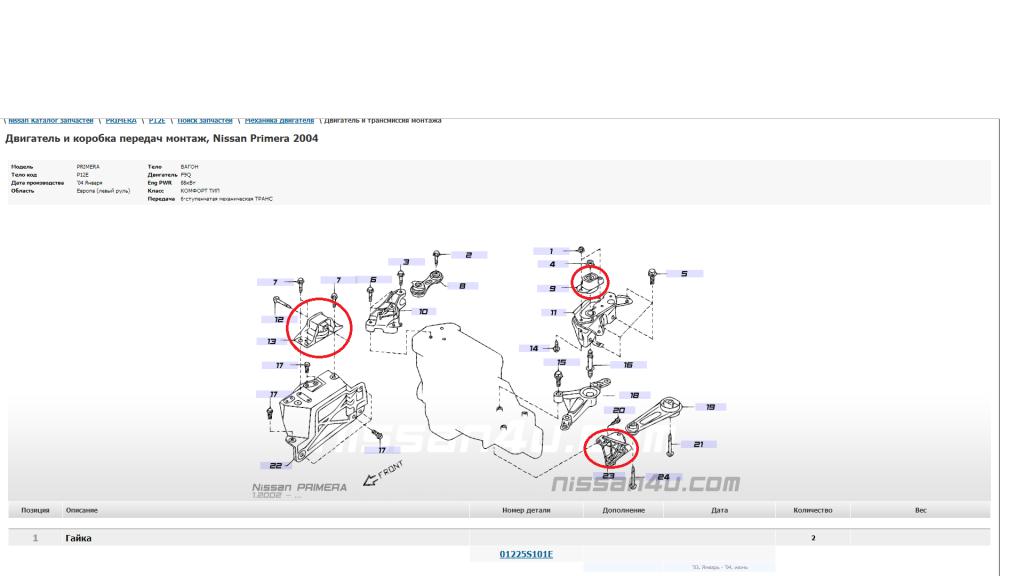Image resolution: width=1024 pixels, height=576 pixels.
Task: Pick callout label 14 on the diagram
Action: coord(534,348)
